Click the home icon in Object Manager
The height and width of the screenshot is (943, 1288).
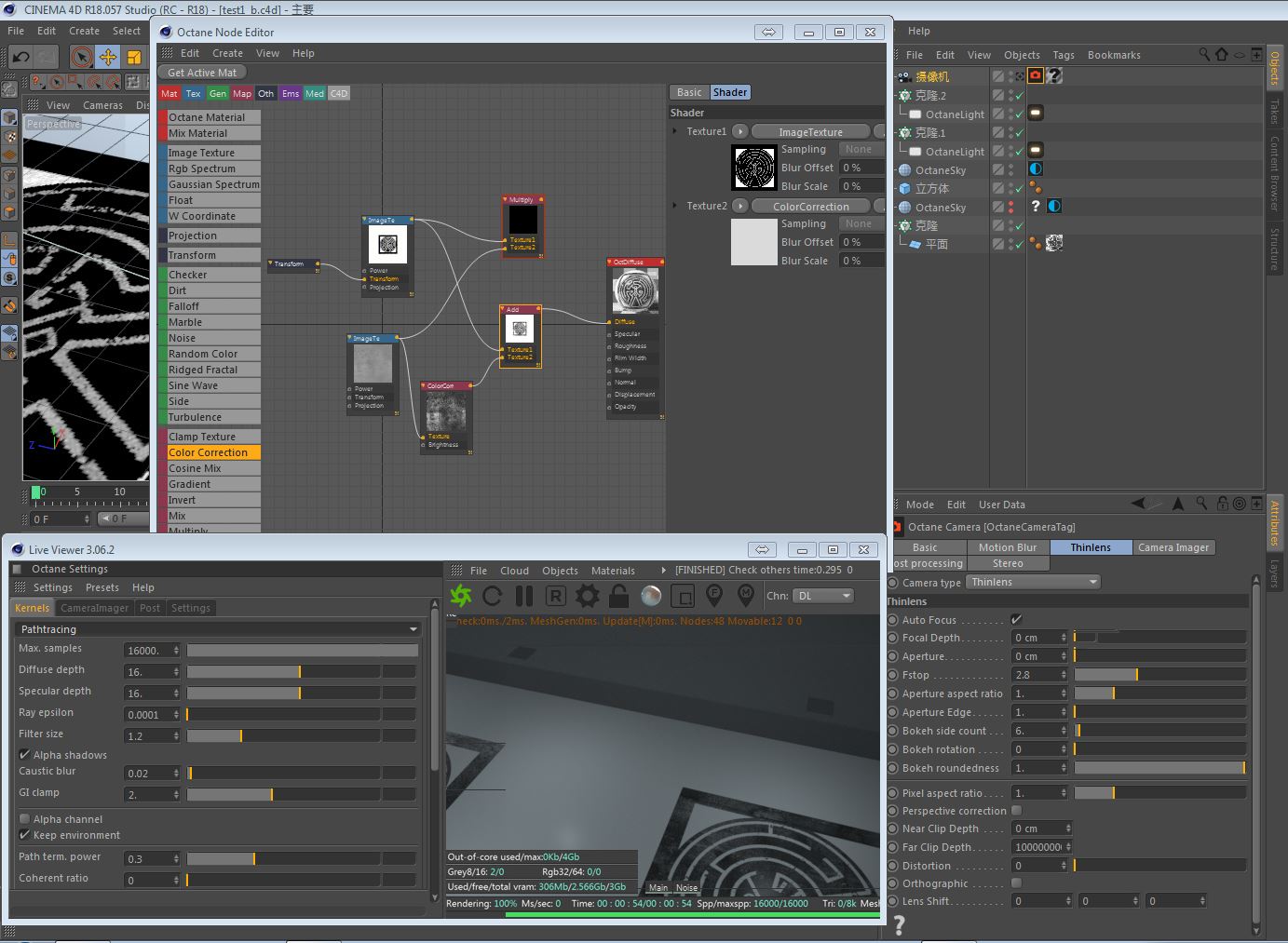tap(1222, 54)
